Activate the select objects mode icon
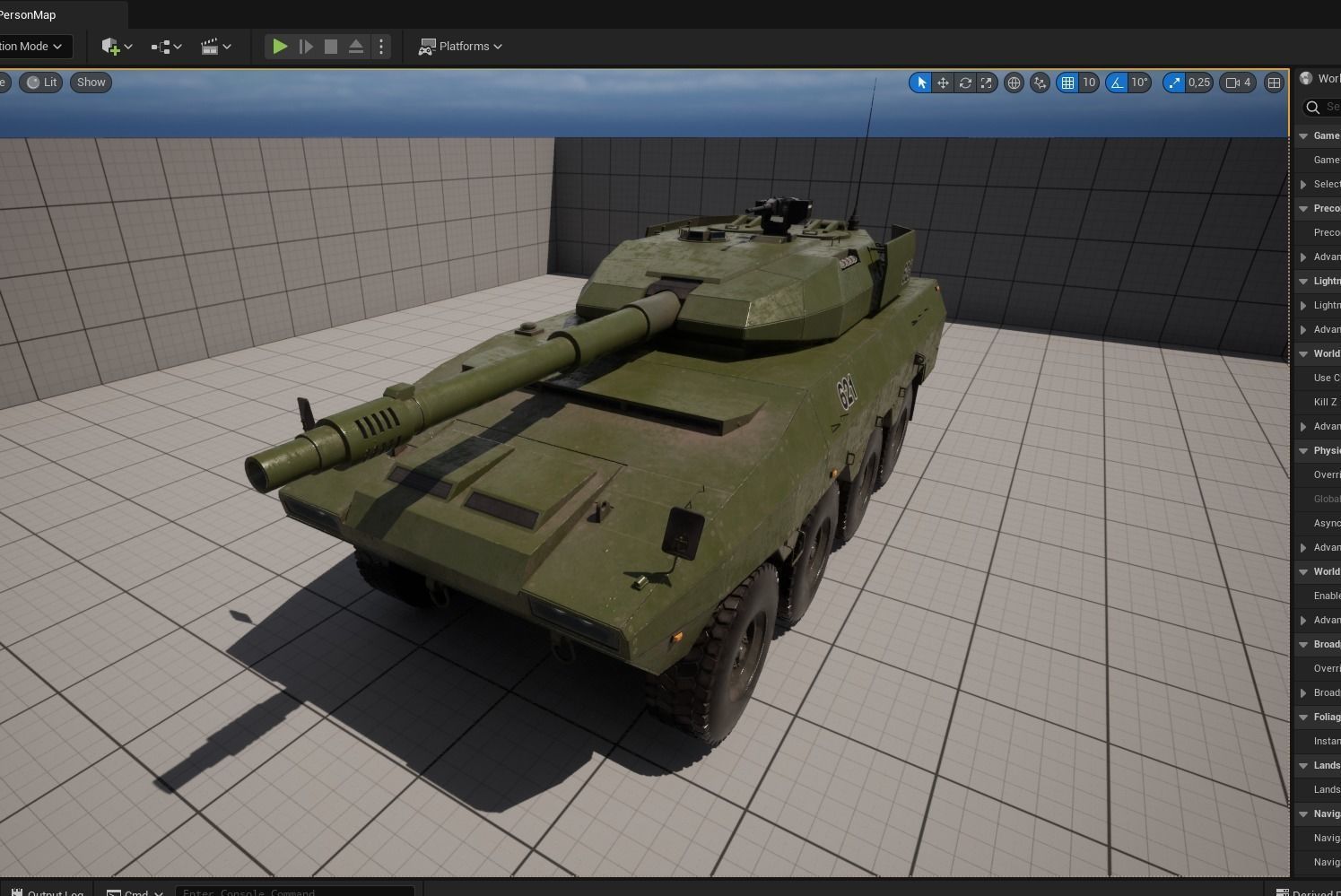This screenshot has height=896, width=1341. tap(920, 83)
